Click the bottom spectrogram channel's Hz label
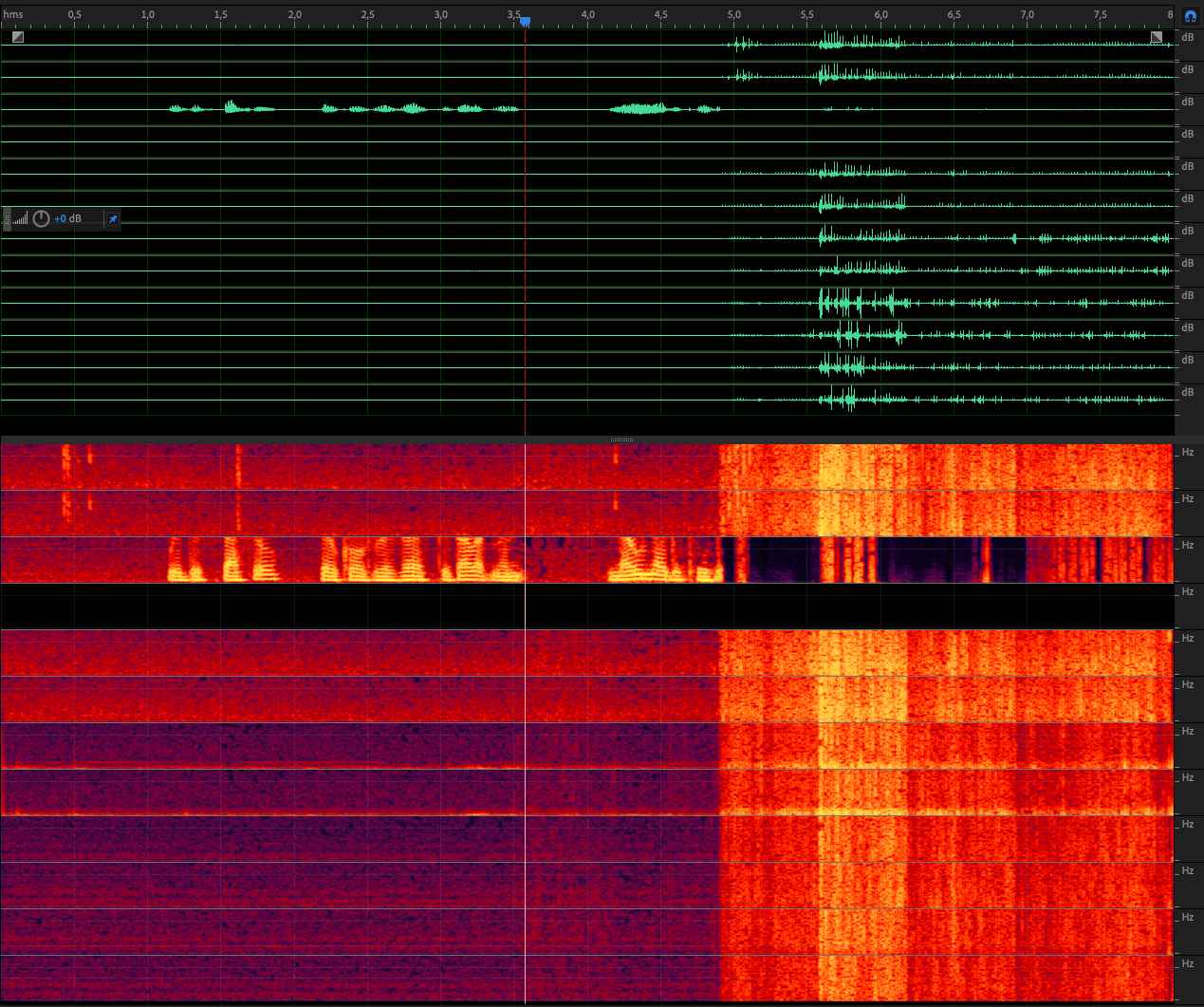The width and height of the screenshot is (1204, 1007). 1187,963
